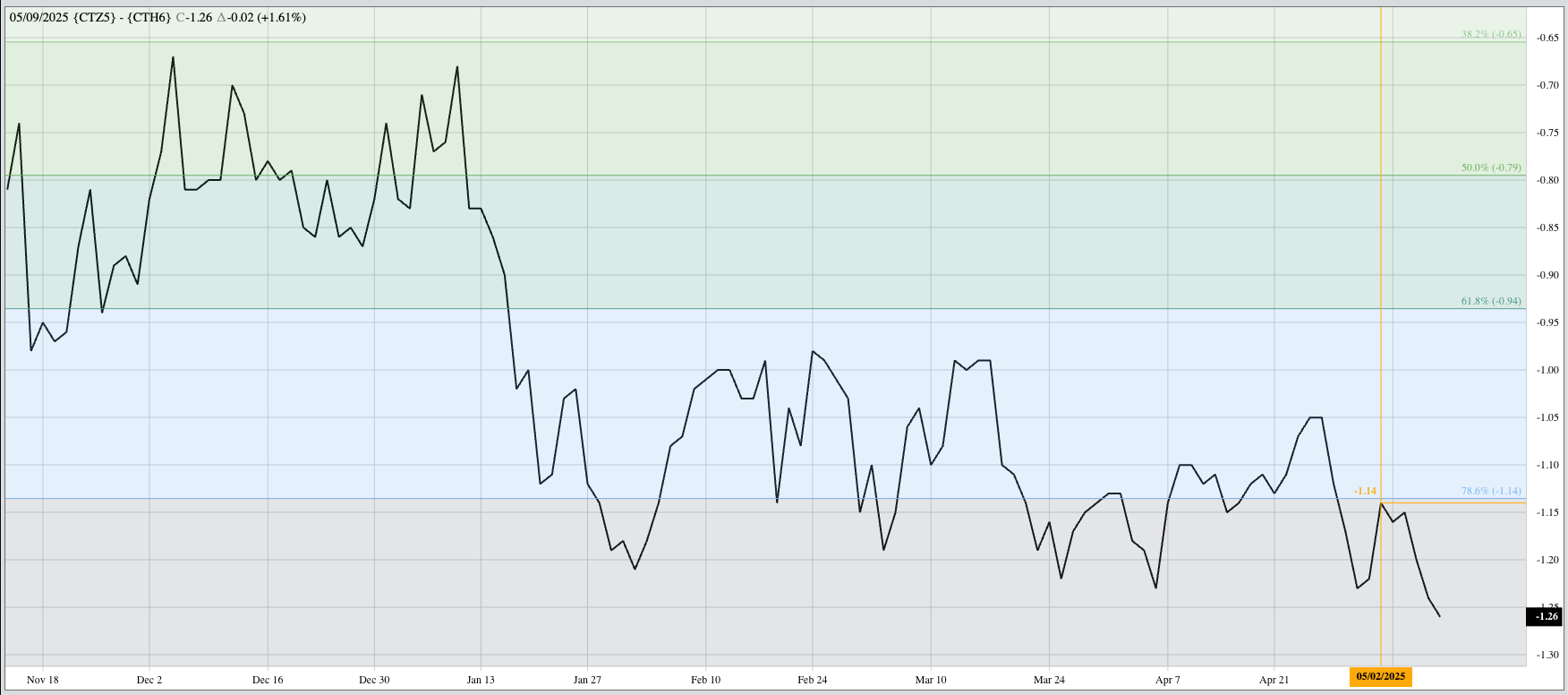Select the 61.8% (-0.94) Fibonacci label
This screenshot has width=1568, height=695.
point(1490,301)
